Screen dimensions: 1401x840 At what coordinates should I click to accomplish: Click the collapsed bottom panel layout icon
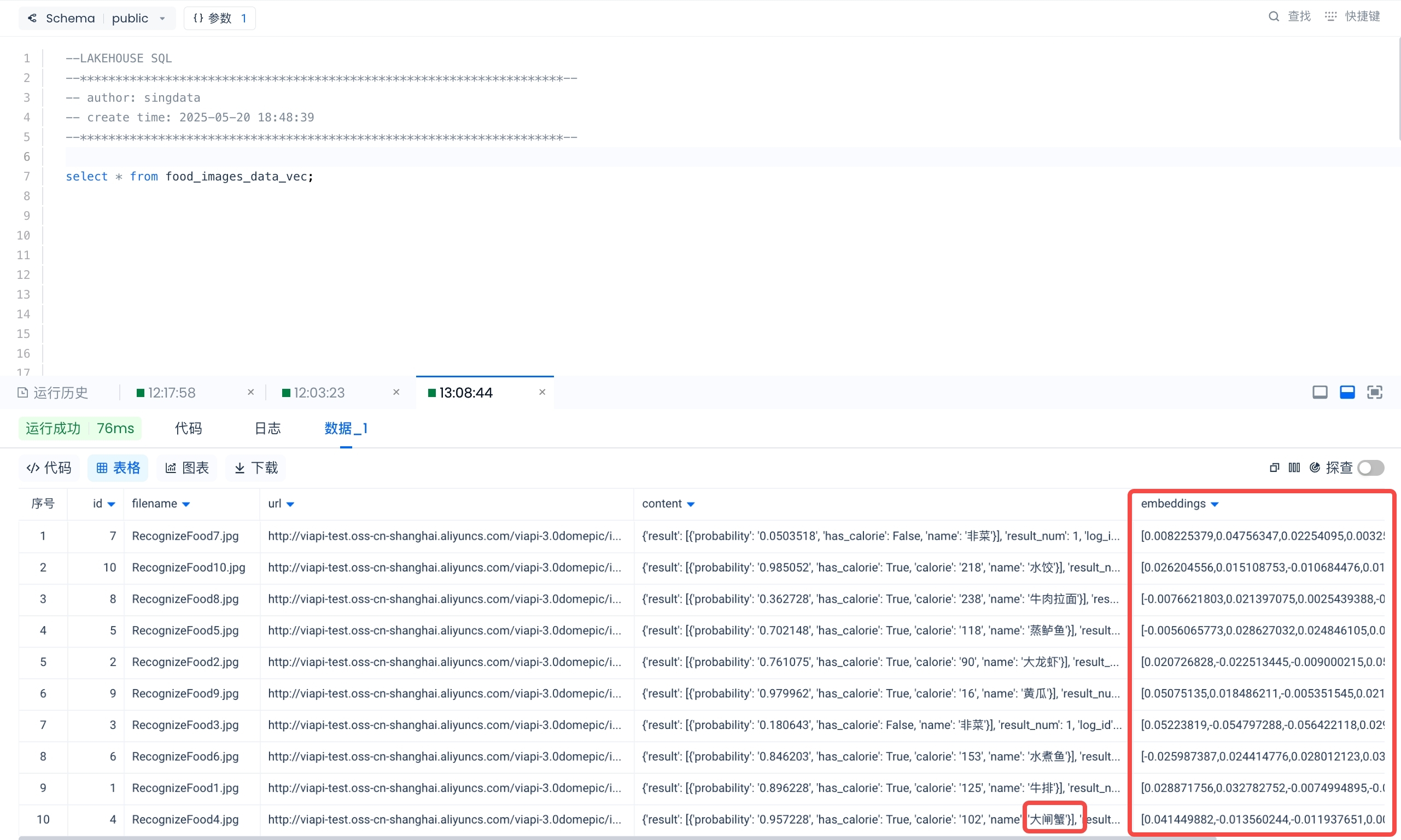click(x=1320, y=392)
